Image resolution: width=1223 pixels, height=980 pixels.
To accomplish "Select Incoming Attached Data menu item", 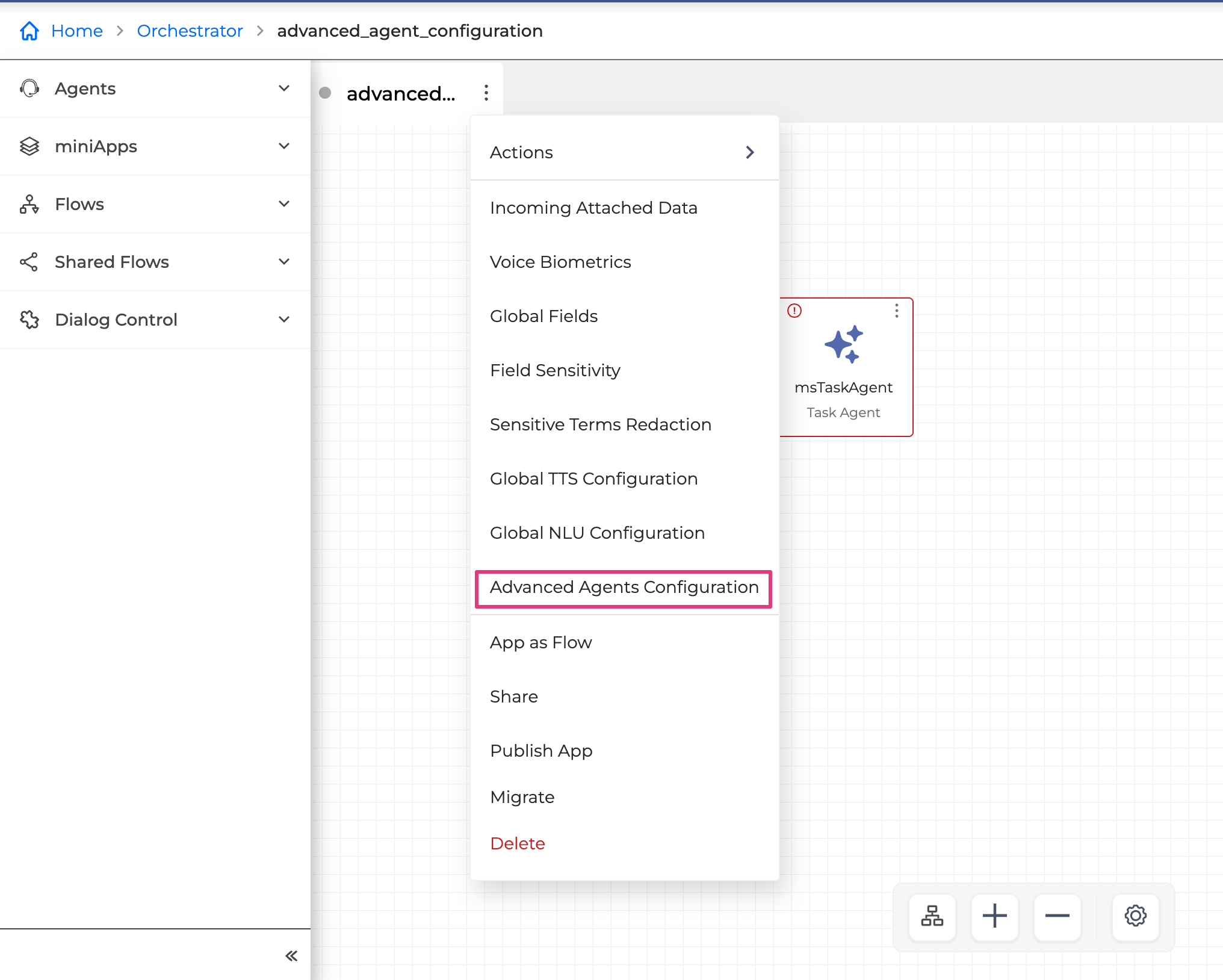I will tap(625, 208).
